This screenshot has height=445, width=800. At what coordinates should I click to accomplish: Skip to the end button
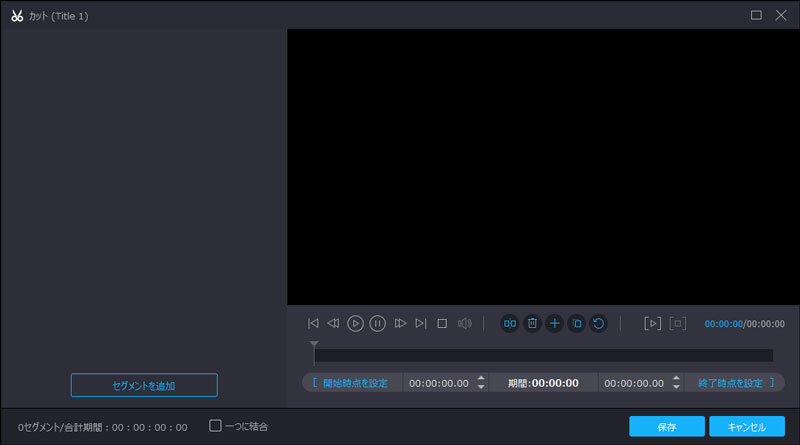(x=420, y=324)
